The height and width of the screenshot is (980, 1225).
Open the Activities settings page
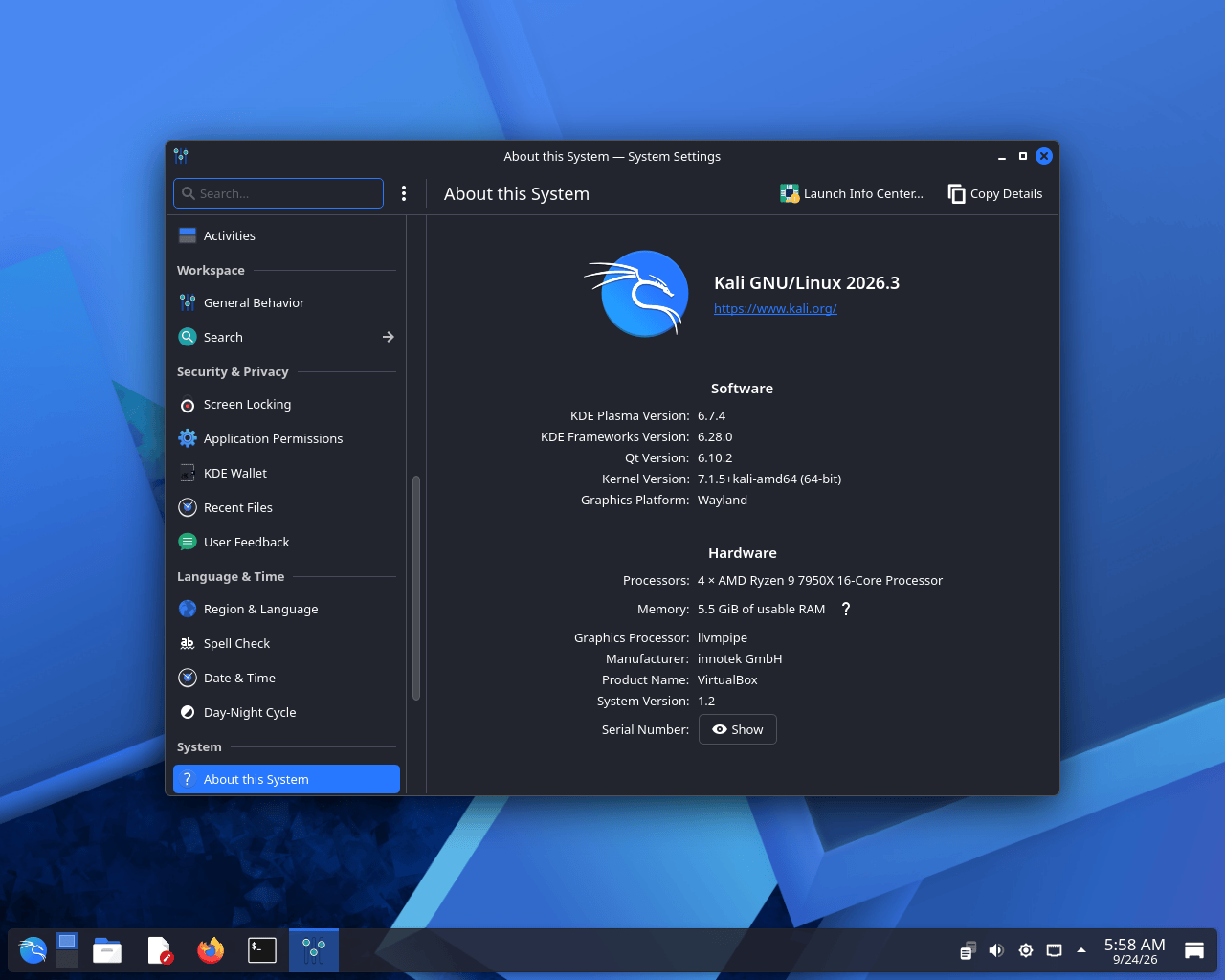click(286, 235)
